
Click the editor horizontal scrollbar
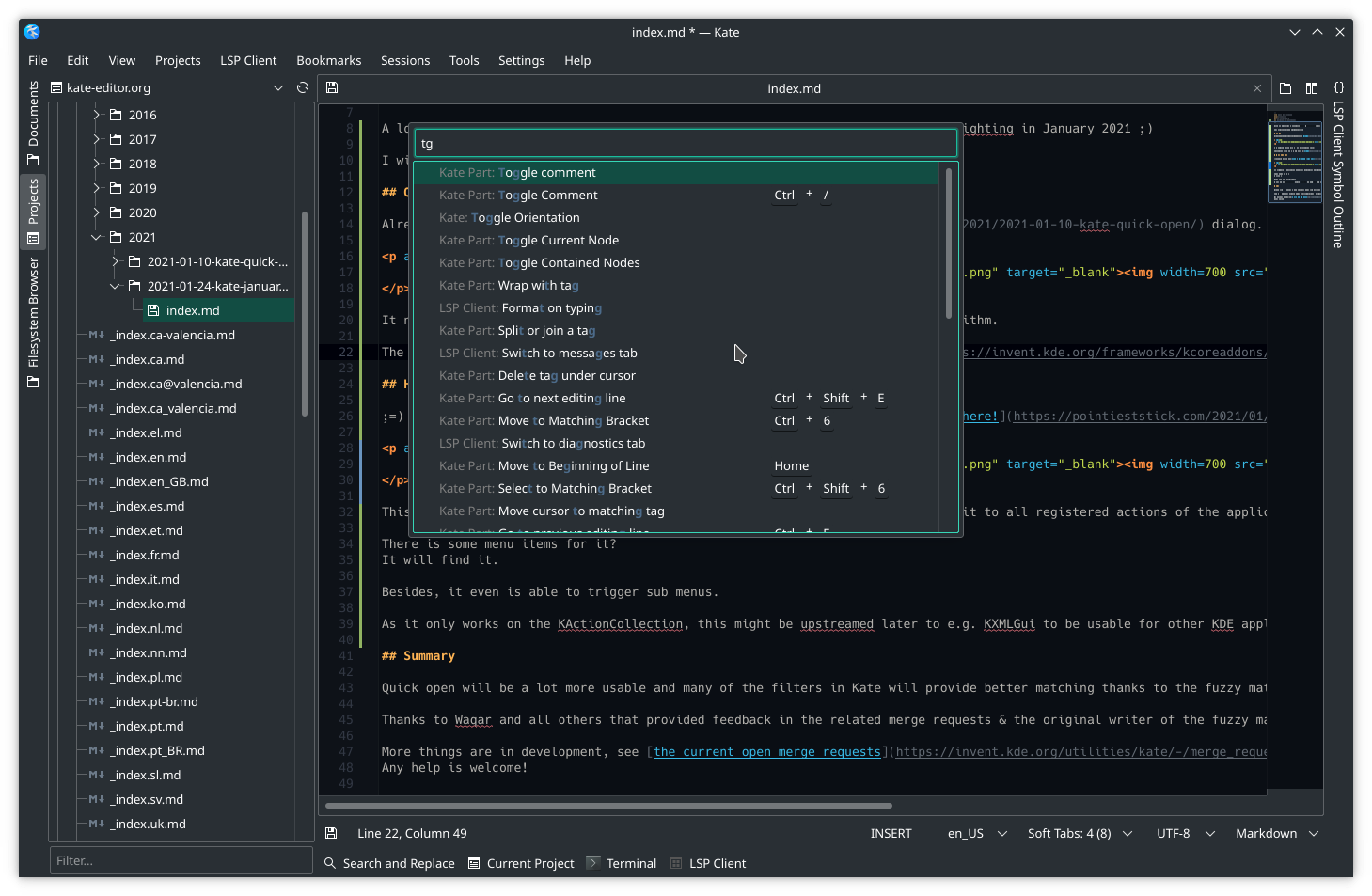point(608,806)
